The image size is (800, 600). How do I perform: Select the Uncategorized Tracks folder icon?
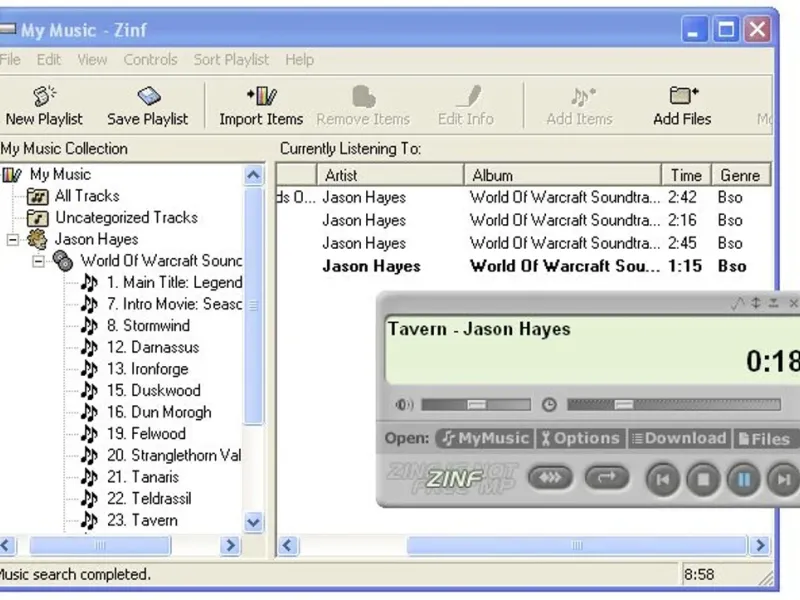38,218
